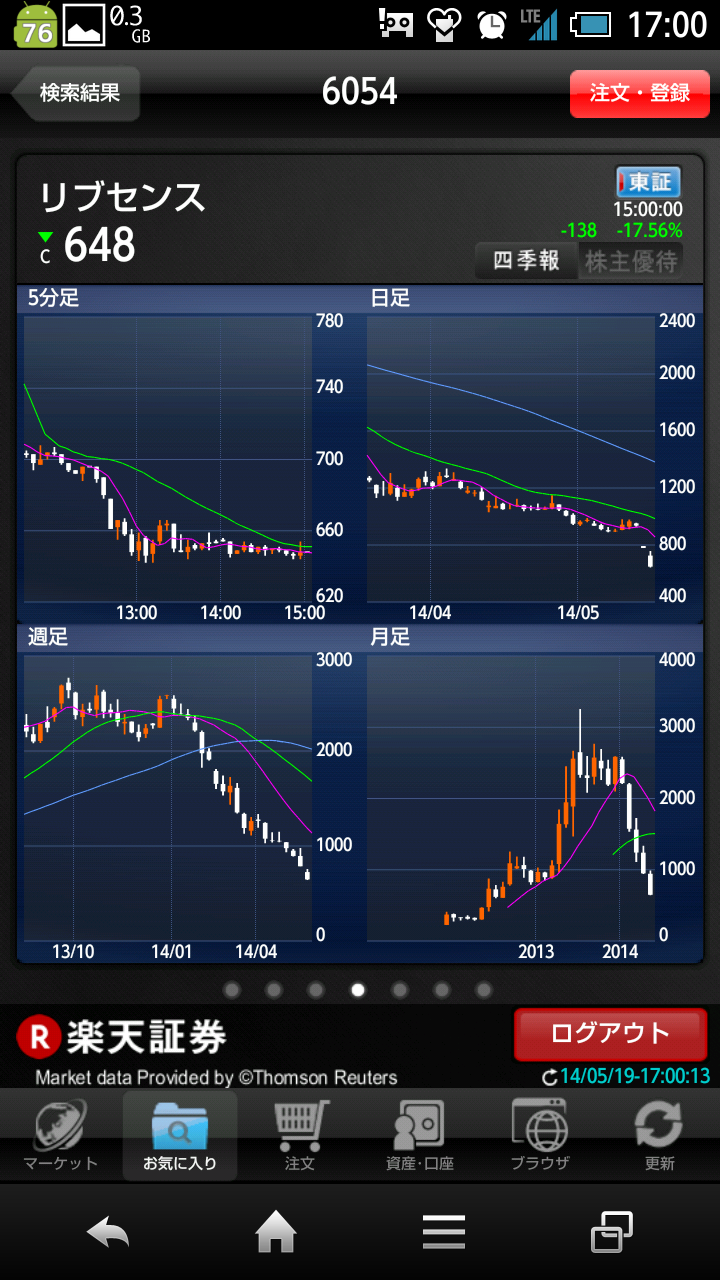Screen dimensions: 720x1280
Task: Jump to the last page indicator dot
Action: coord(484,990)
